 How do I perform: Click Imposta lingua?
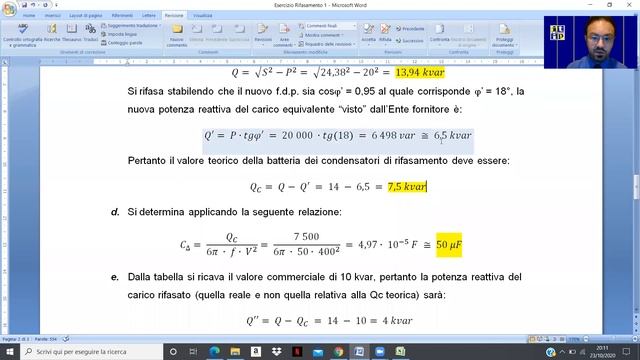tap(119, 34)
